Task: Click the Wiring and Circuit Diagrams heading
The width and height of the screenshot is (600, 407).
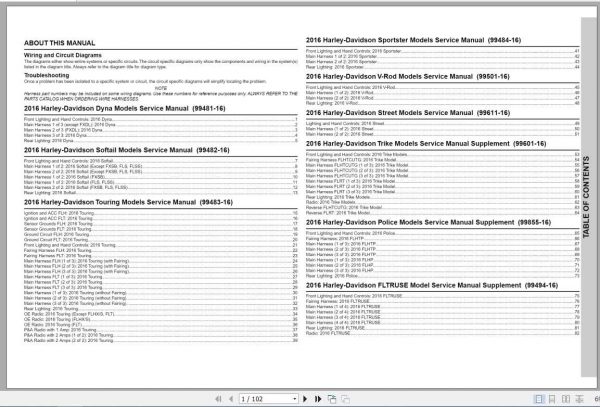Action: click(x=63, y=55)
